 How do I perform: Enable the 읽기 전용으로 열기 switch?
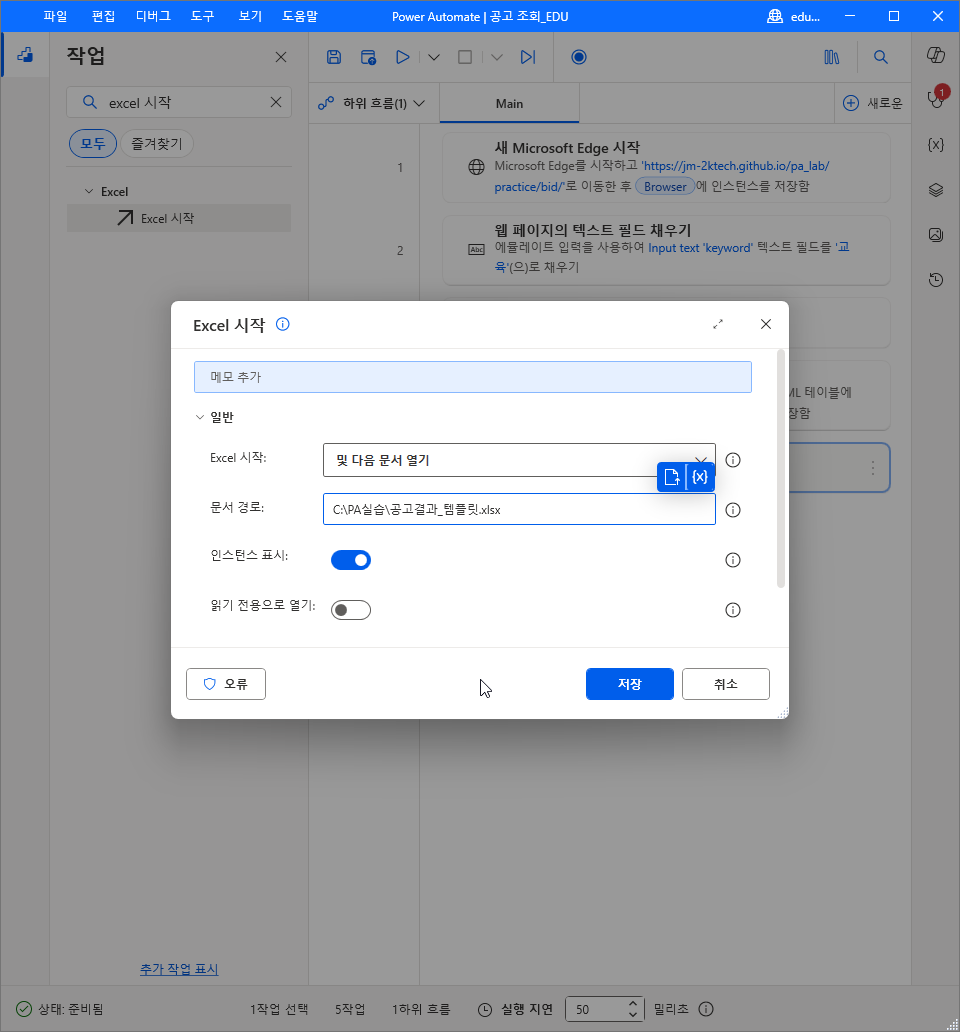351,610
